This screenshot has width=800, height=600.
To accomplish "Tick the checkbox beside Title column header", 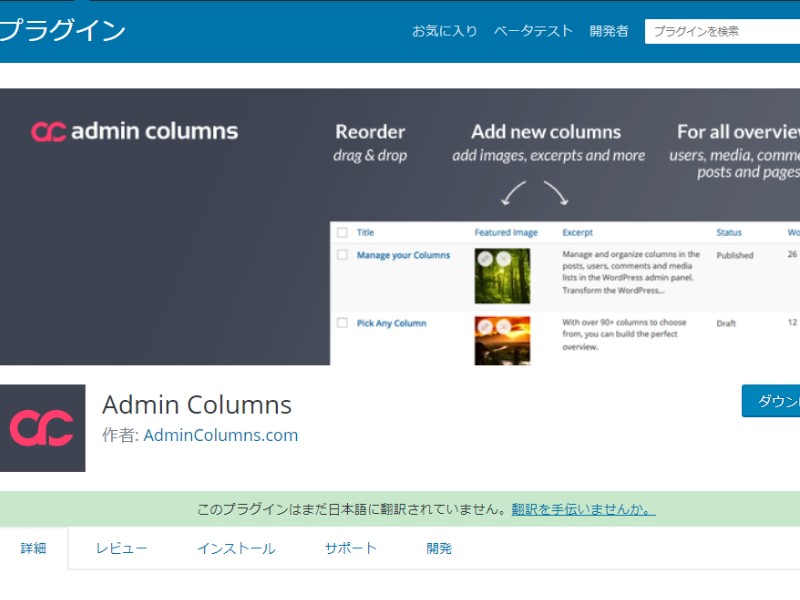I will 342,232.
